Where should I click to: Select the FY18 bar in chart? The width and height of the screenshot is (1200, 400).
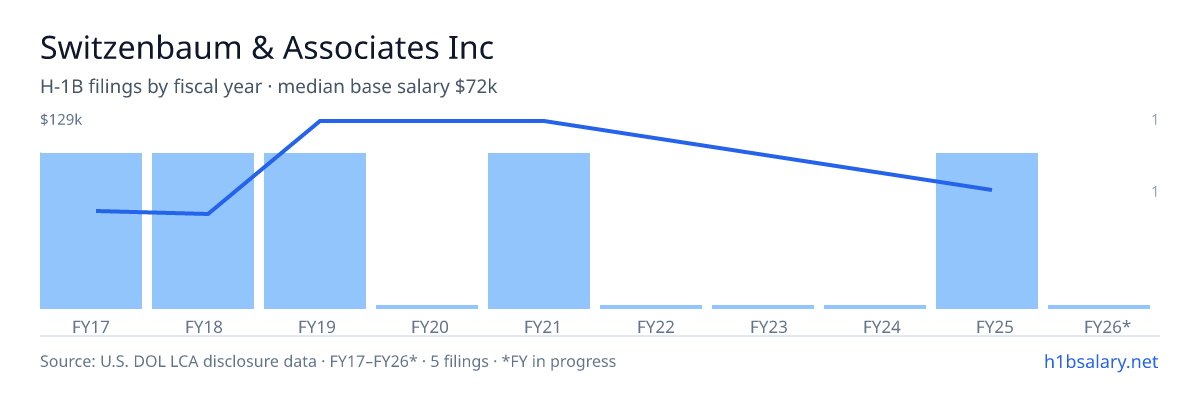pos(203,231)
